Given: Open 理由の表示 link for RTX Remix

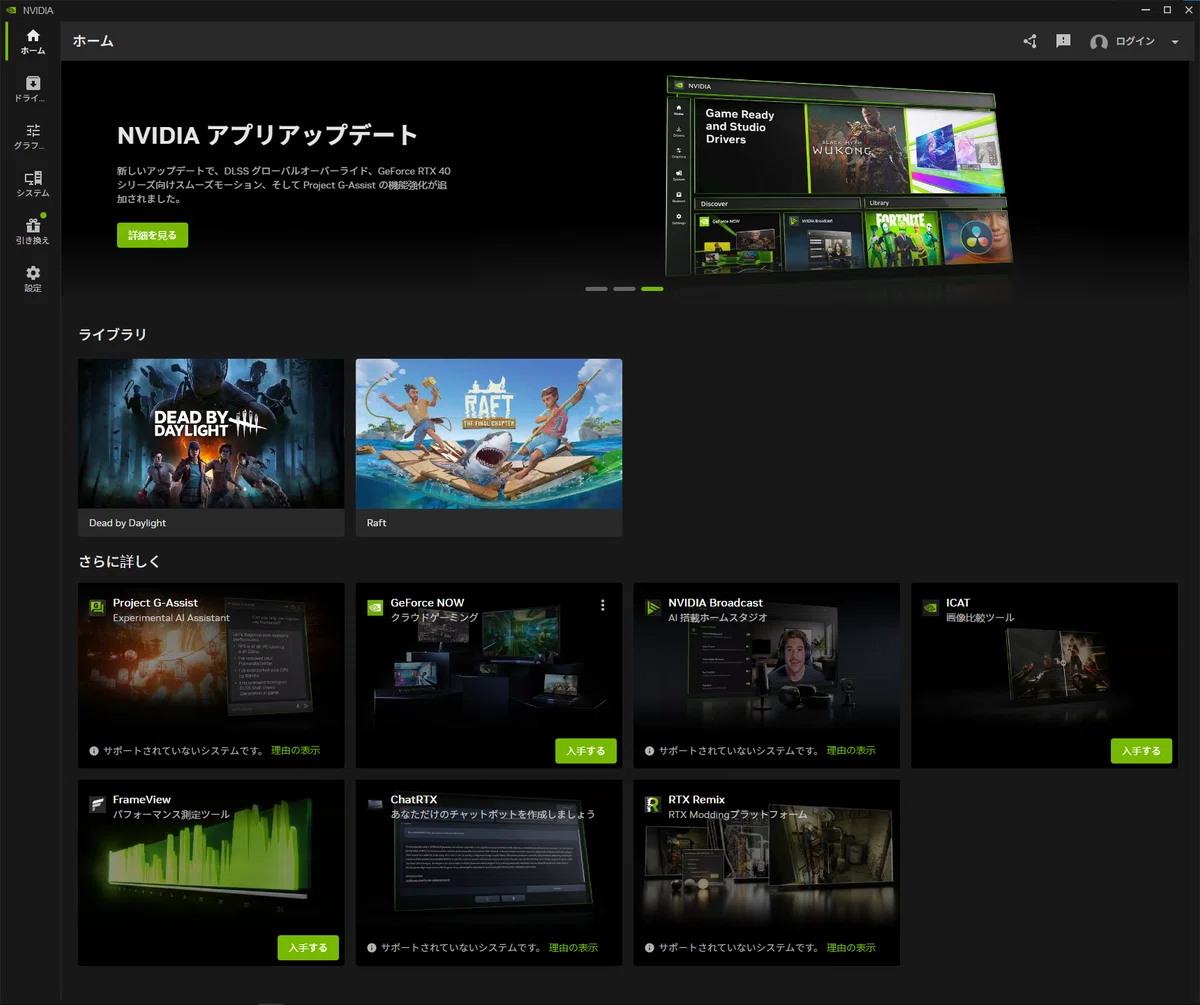Looking at the screenshot, I should pos(851,947).
